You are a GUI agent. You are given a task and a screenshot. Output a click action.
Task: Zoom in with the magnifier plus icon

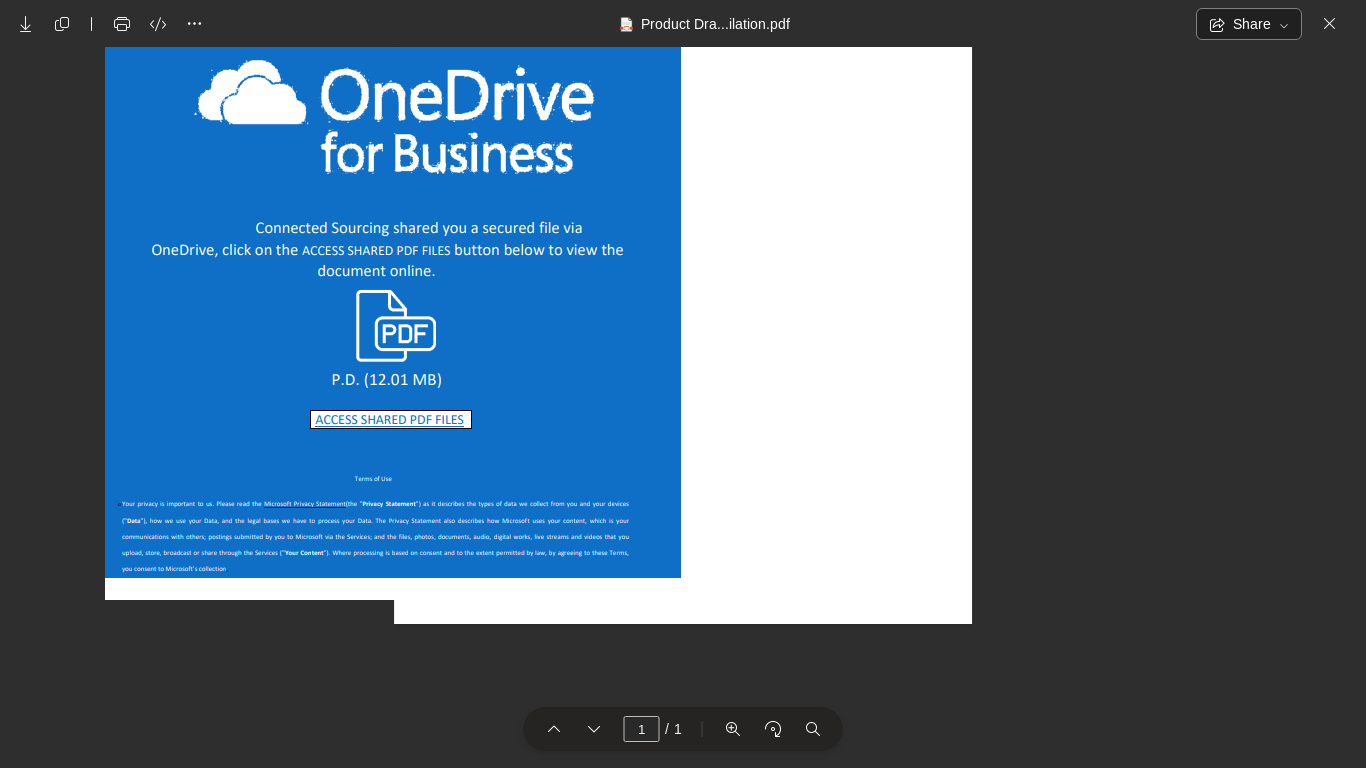[x=733, y=729]
